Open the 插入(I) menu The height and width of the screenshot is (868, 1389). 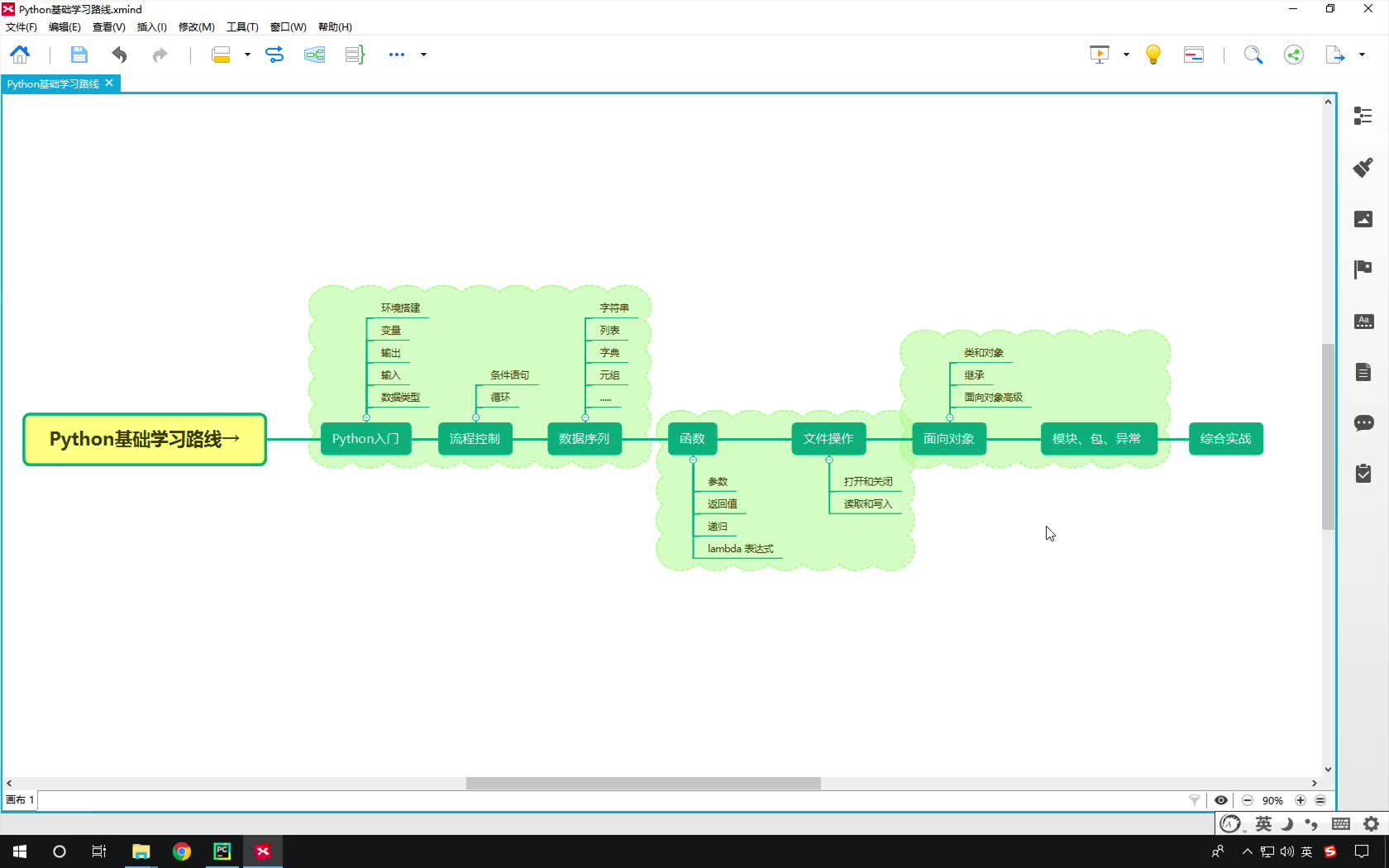[x=151, y=27]
